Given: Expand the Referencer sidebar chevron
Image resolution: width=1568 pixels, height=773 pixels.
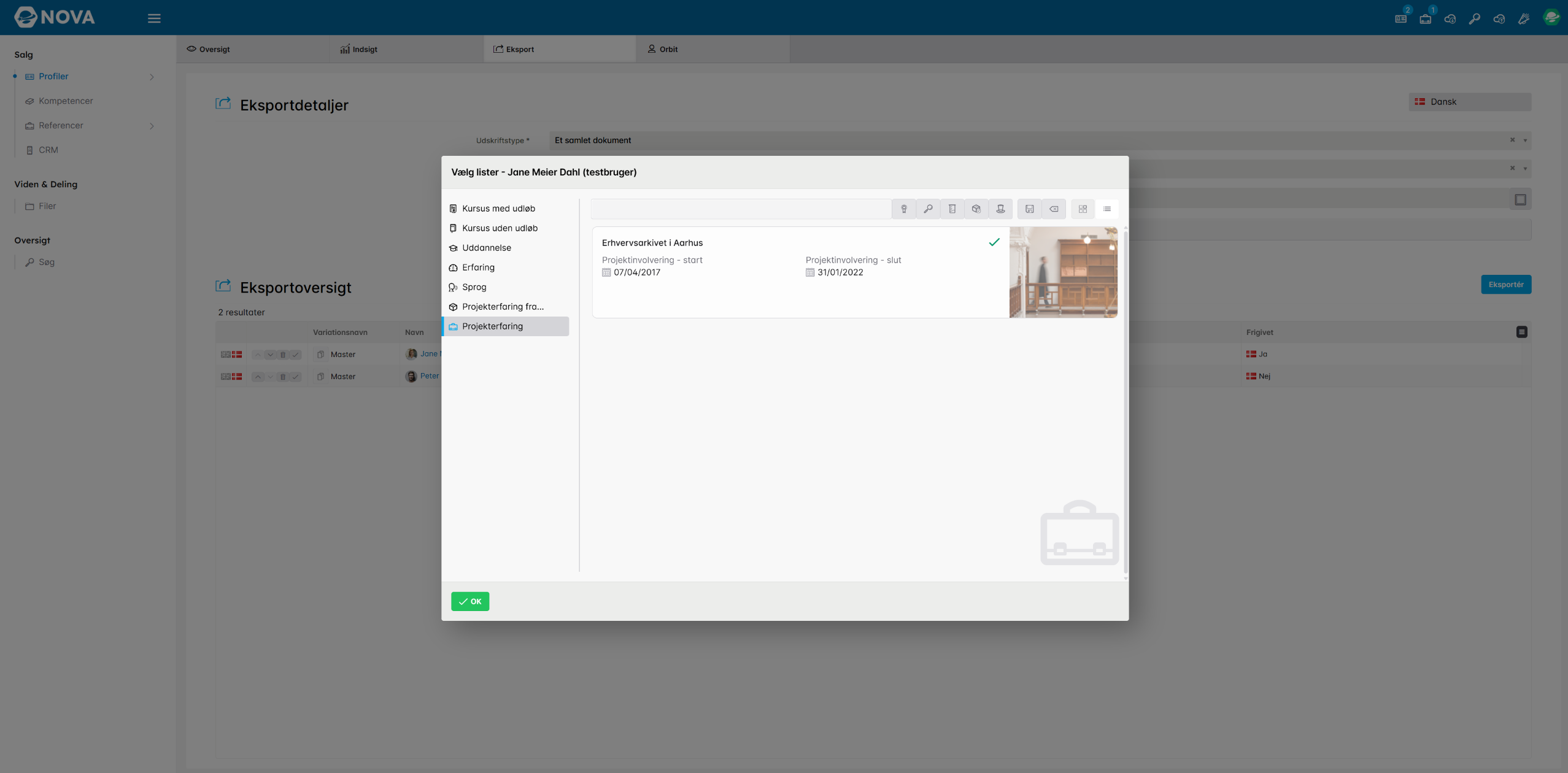Looking at the screenshot, I should pyautogui.click(x=152, y=126).
